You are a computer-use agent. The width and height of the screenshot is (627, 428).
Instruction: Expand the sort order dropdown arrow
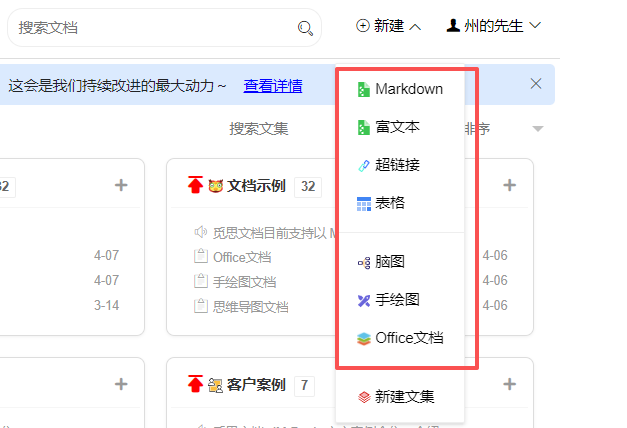(x=538, y=129)
